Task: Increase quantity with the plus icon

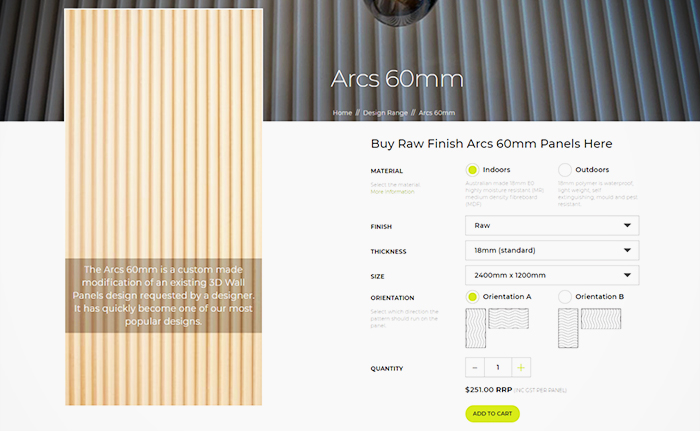Action: (521, 368)
